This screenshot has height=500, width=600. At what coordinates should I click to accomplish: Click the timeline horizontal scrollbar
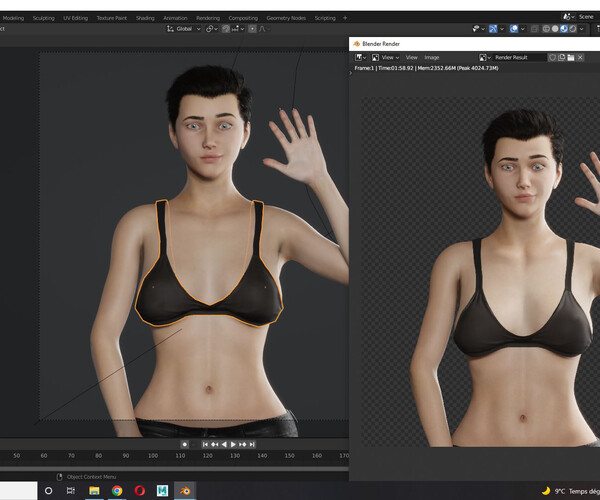tap(174, 468)
